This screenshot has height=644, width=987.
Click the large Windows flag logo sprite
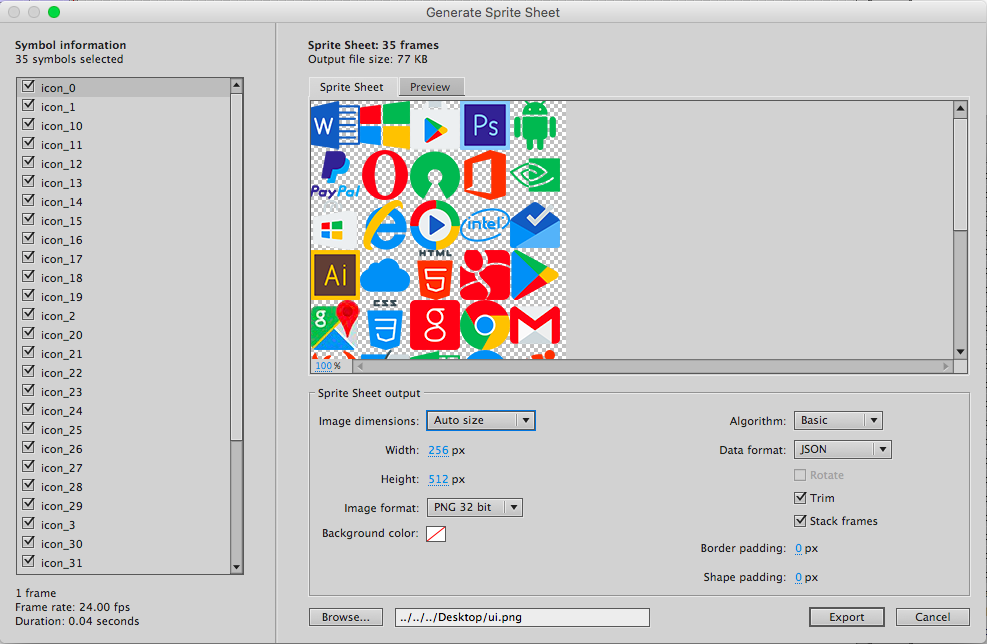[385, 125]
